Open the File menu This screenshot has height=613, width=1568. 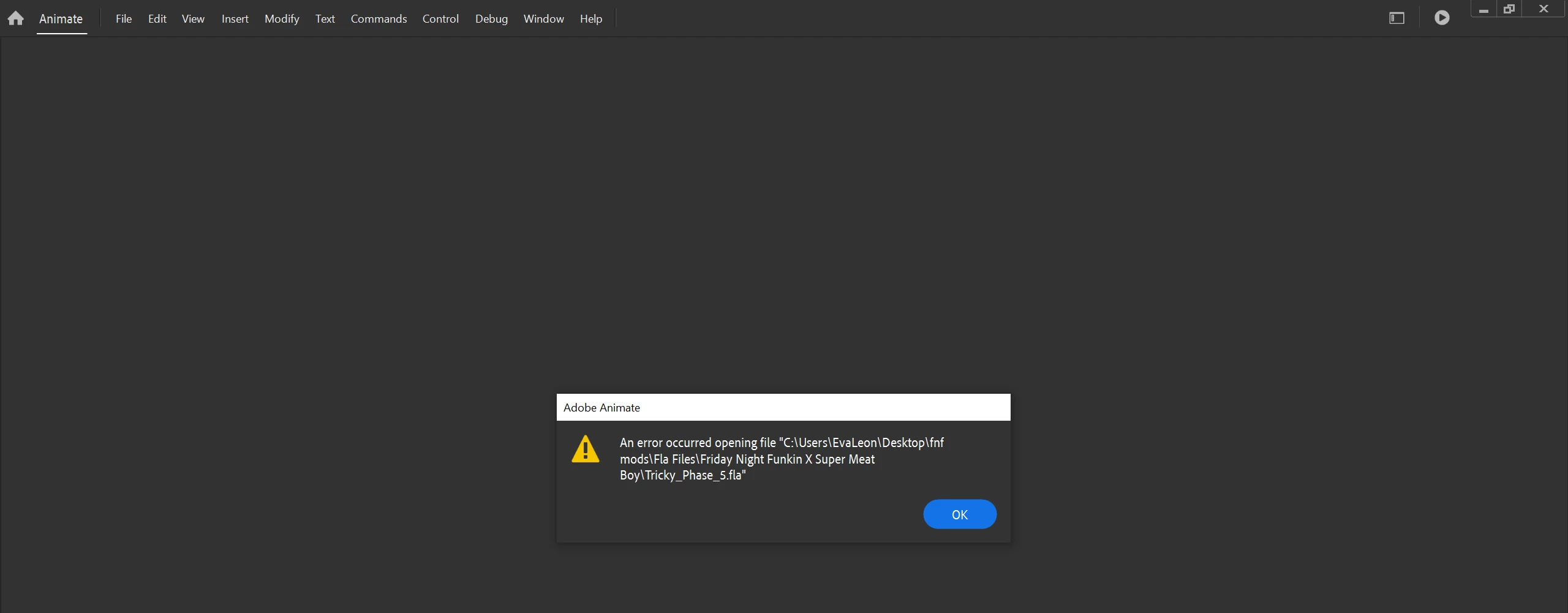pos(124,19)
